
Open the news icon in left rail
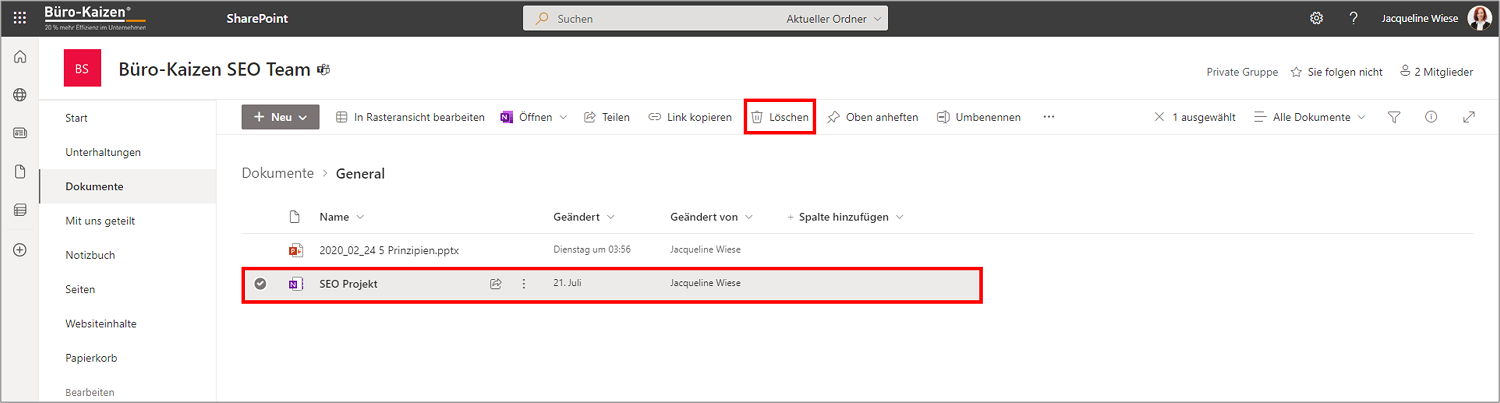[19, 133]
